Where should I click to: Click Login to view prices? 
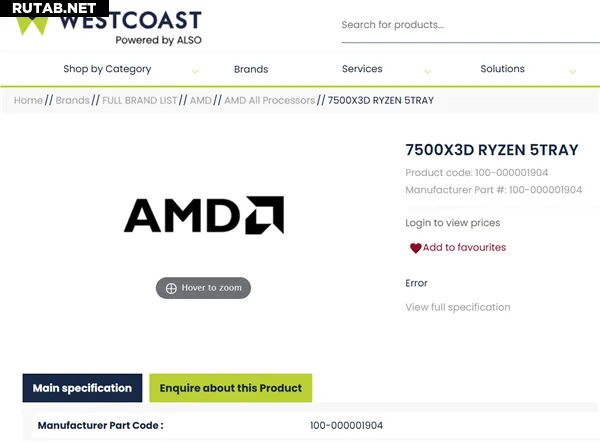pos(453,223)
